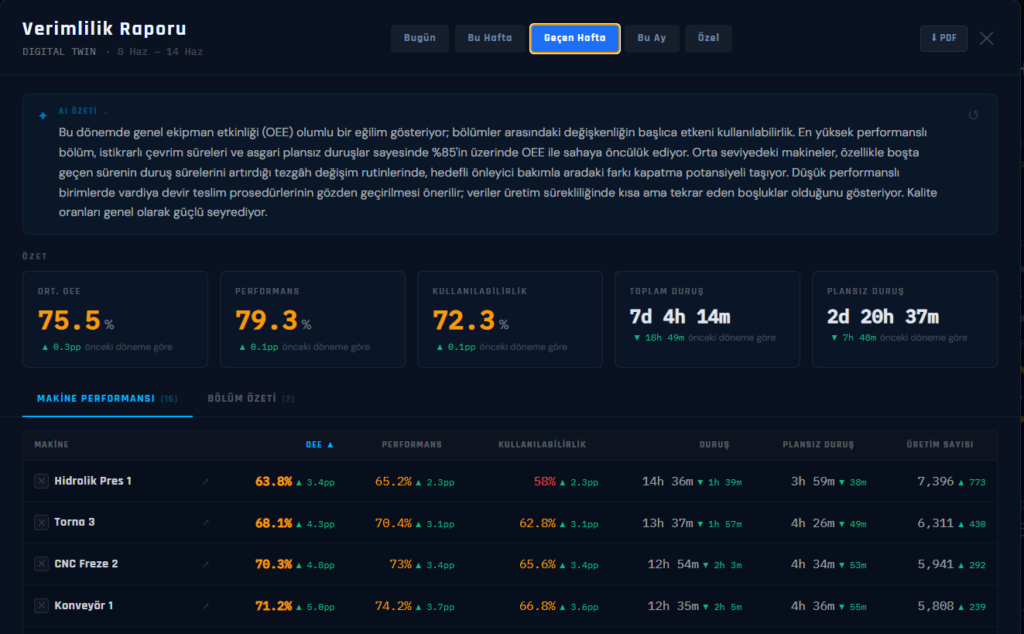Open CNC Freze 2 detail arrow icon
Image resolution: width=1024 pixels, height=634 pixels.
(x=206, y=564)
